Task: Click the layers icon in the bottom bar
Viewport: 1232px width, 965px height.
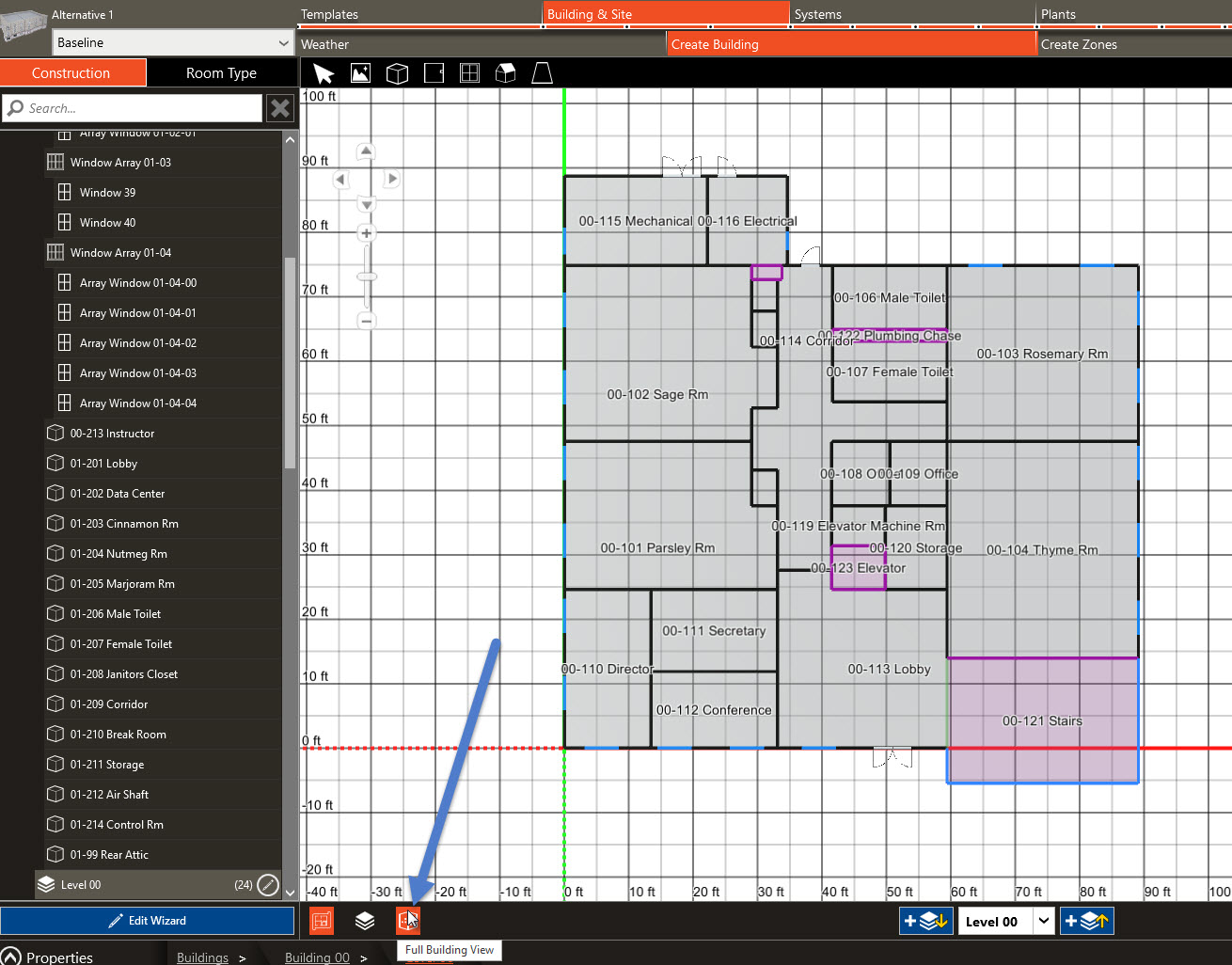Action: [365, 921]
